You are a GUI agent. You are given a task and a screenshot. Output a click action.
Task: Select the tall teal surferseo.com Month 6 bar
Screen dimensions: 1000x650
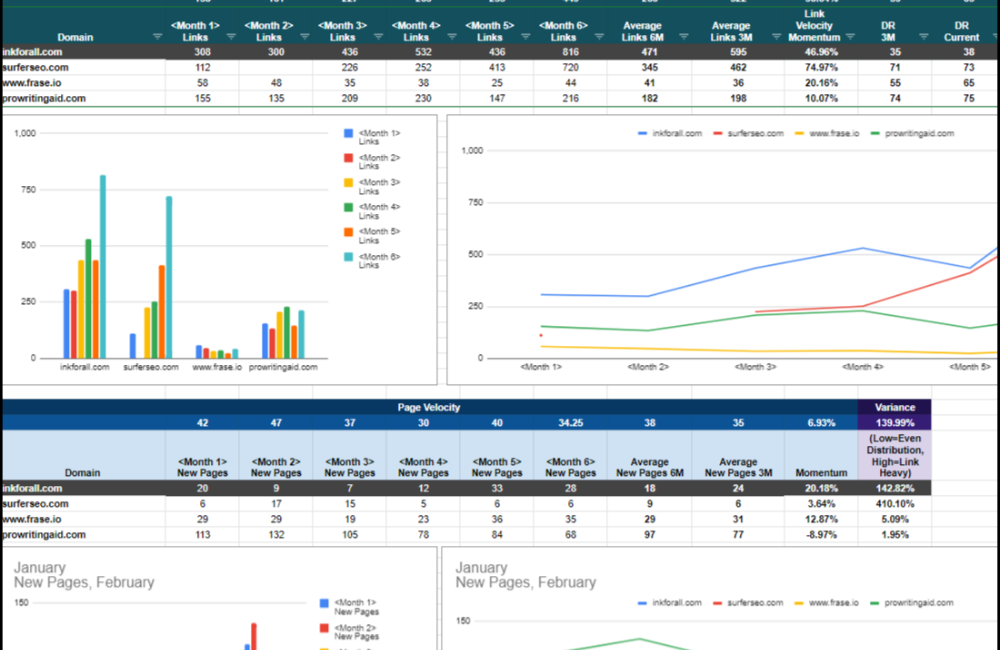(x=169, y=277)
